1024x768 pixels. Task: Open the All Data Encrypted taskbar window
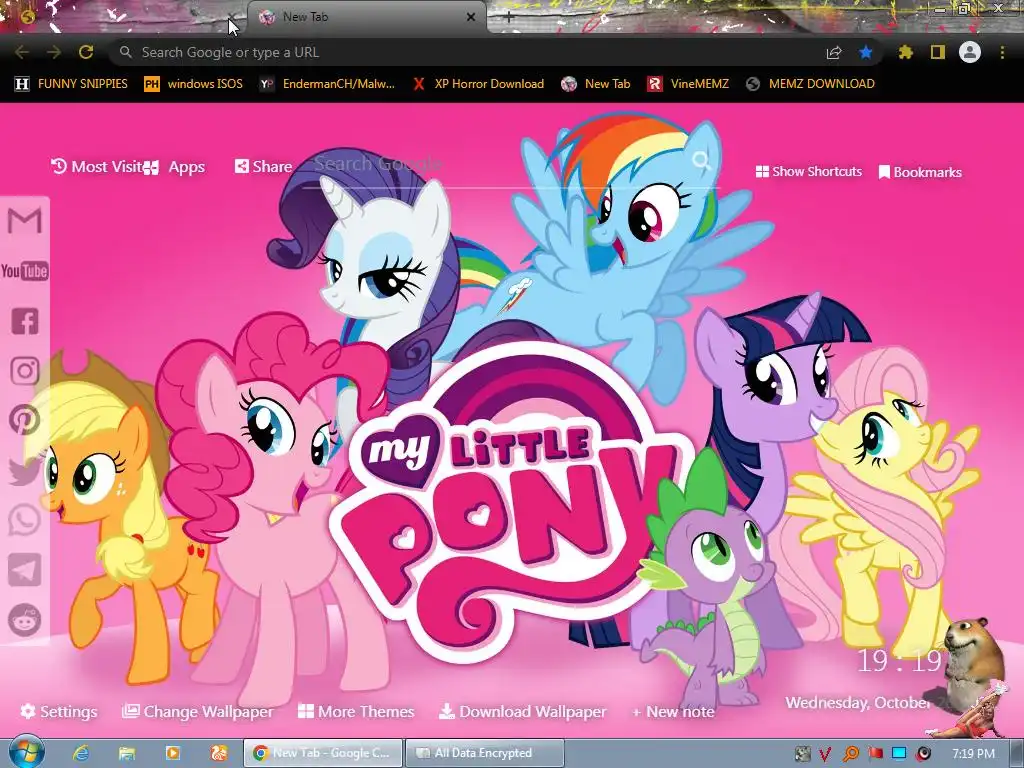pyautogui.click(x=485, y=753)
